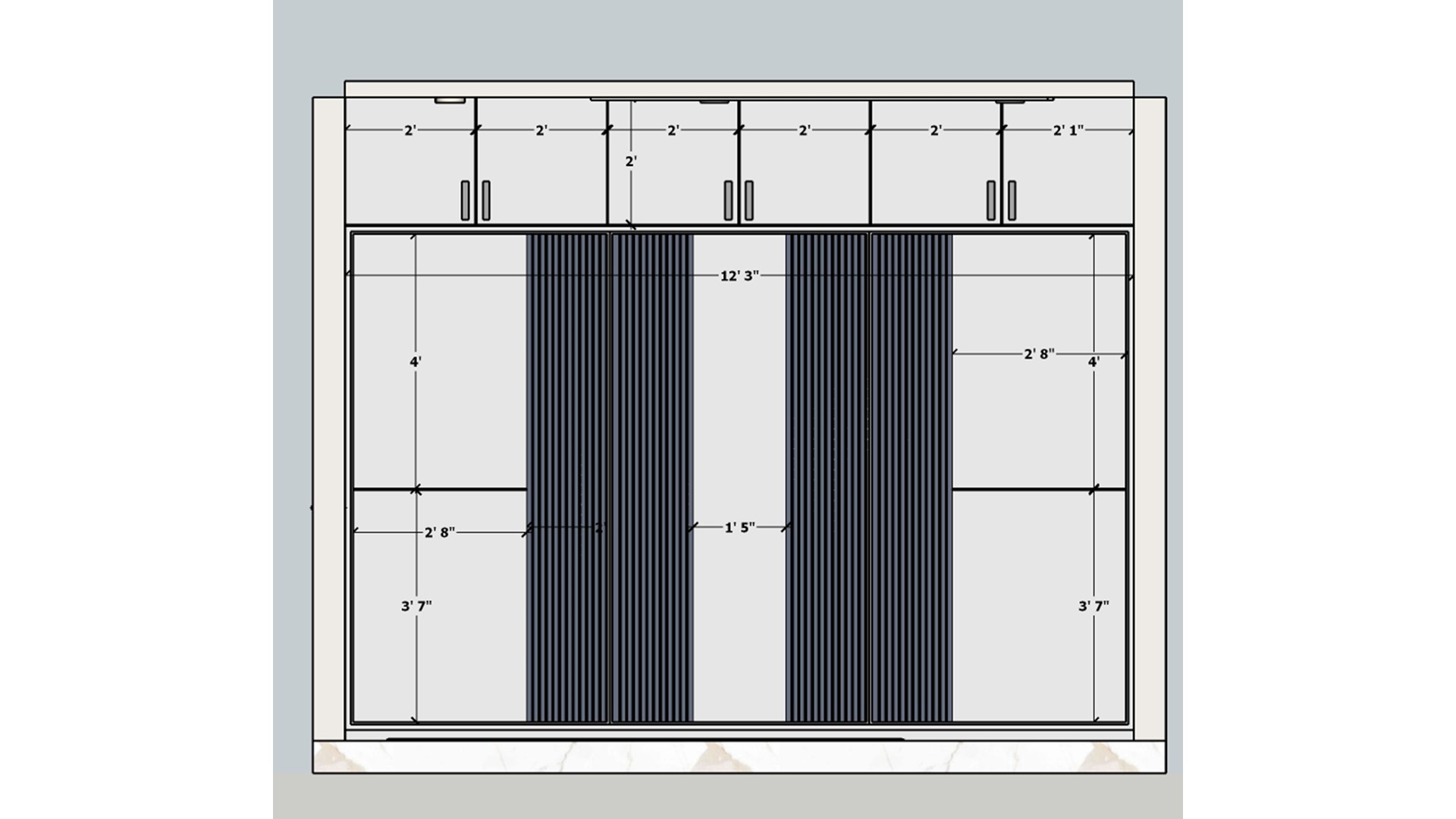Select the left-side 4' height dimension label
Image resolution: width=1456 pixels, height=819 pixels.
click(x=416, y=362)
